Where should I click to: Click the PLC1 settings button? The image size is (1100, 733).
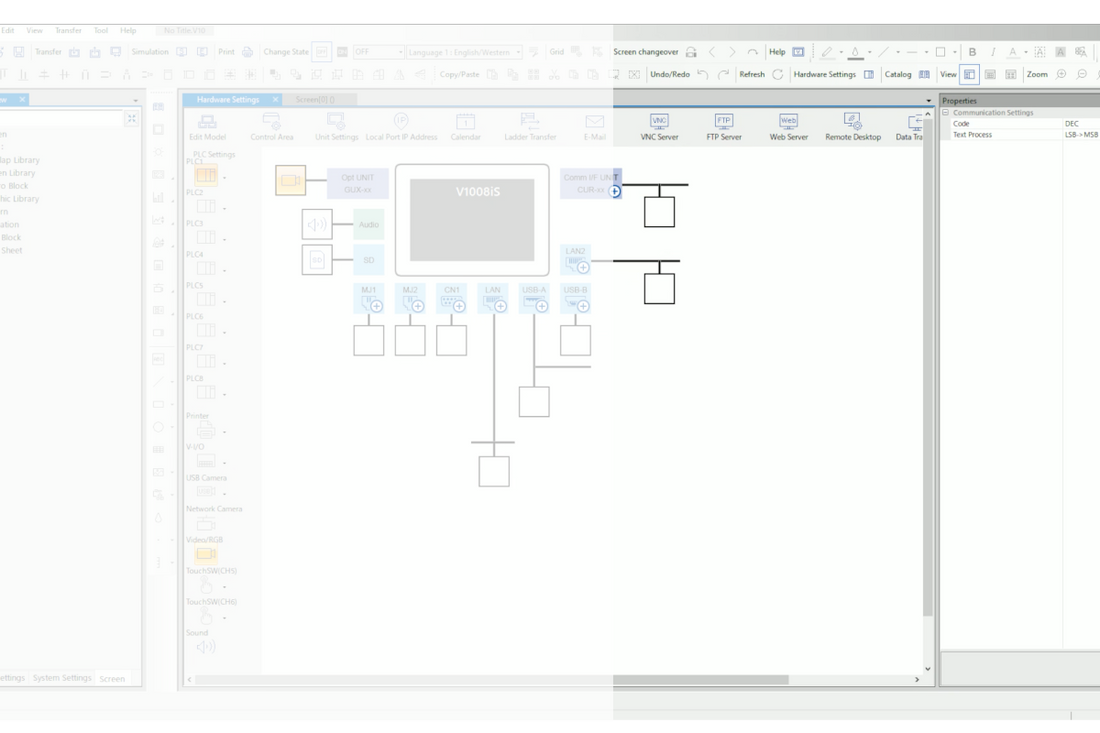(205, 176)
